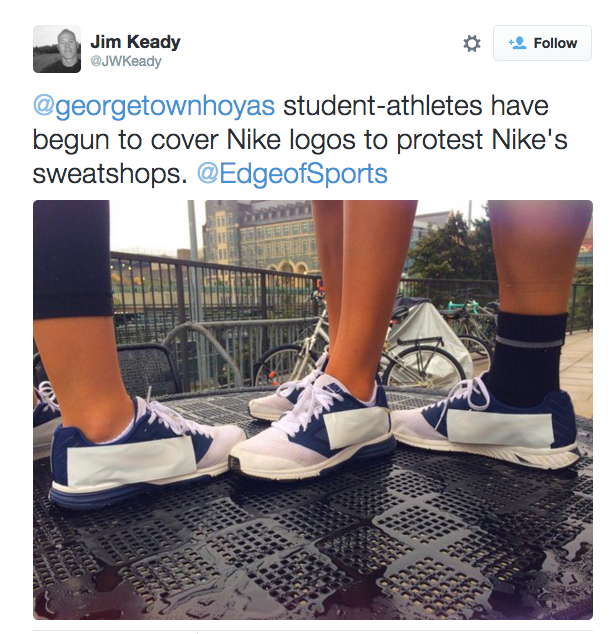The image size is (611, 634).
Task: Open the @EdgeofSports mention
Action: click(x=292, y=174)
